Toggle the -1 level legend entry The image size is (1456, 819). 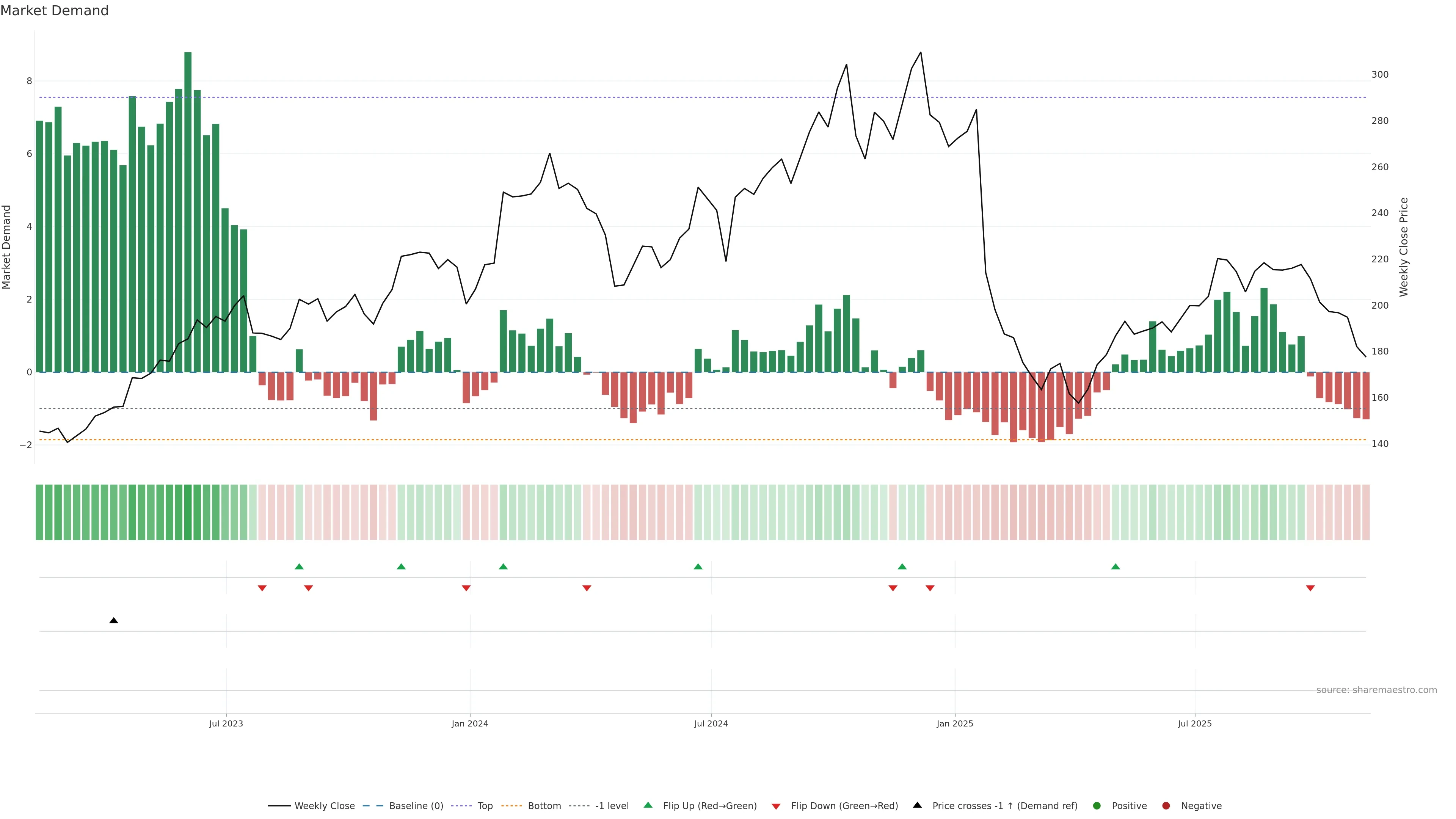pyautogui.click(x=612, y=805)
